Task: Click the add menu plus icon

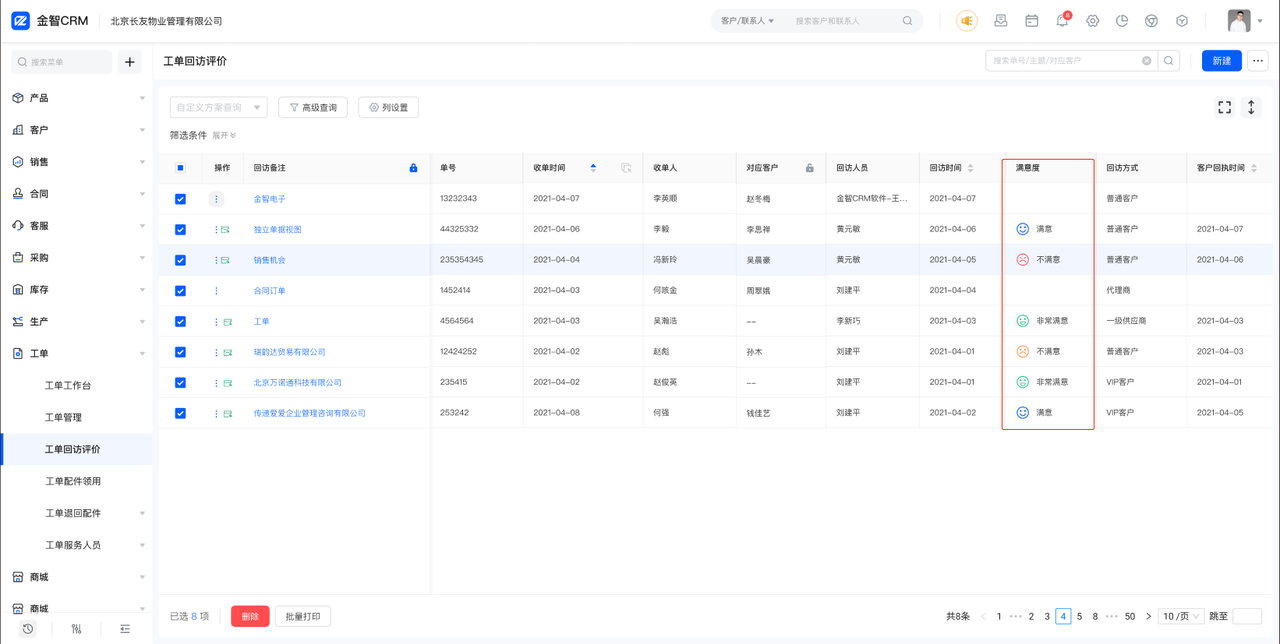Action: tap(130, 62)
